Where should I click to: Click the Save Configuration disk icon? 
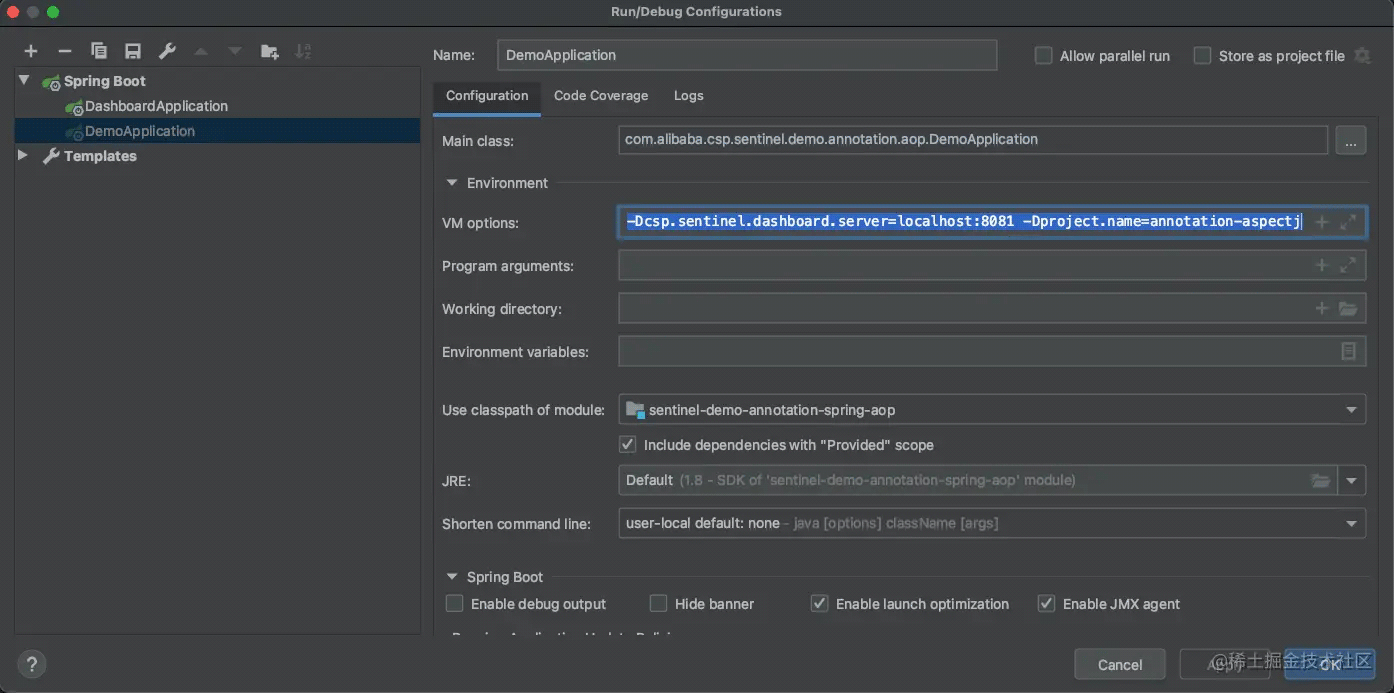[132, 51]
